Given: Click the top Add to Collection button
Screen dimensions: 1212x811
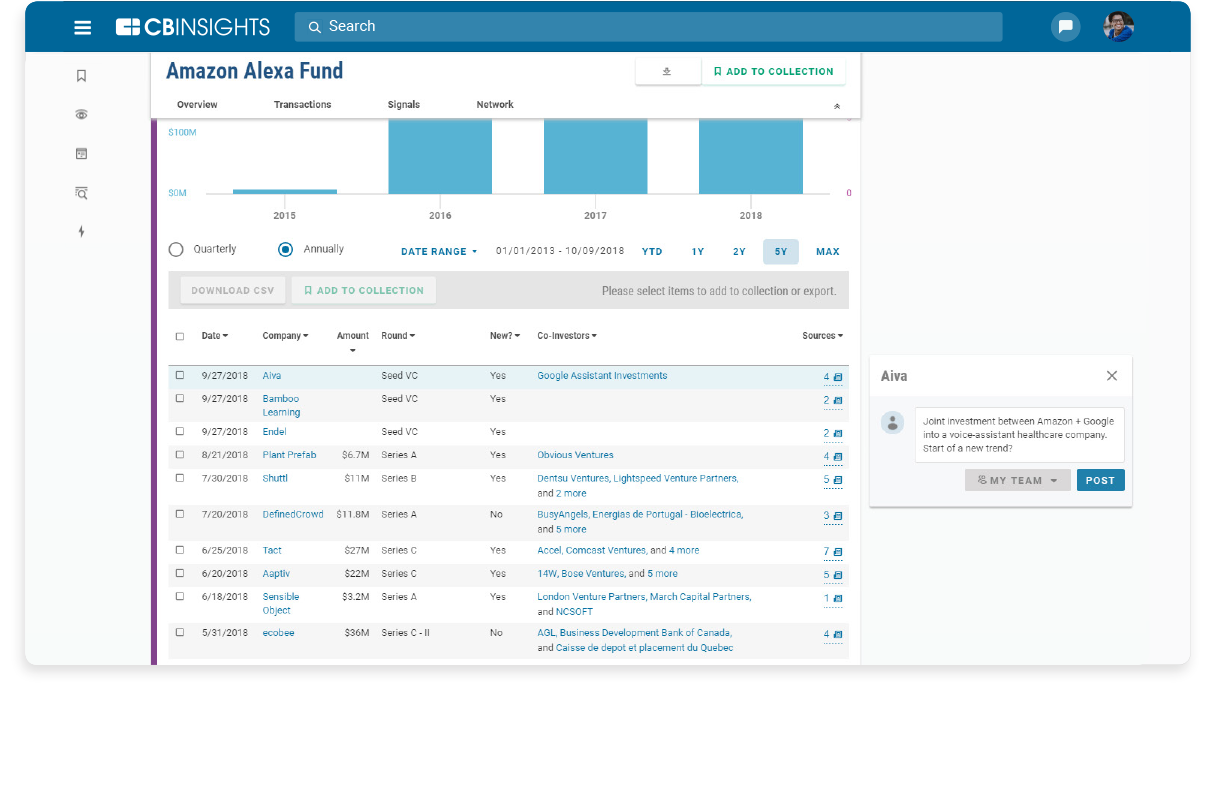Looking at the screenshot, I should [774, 72].
